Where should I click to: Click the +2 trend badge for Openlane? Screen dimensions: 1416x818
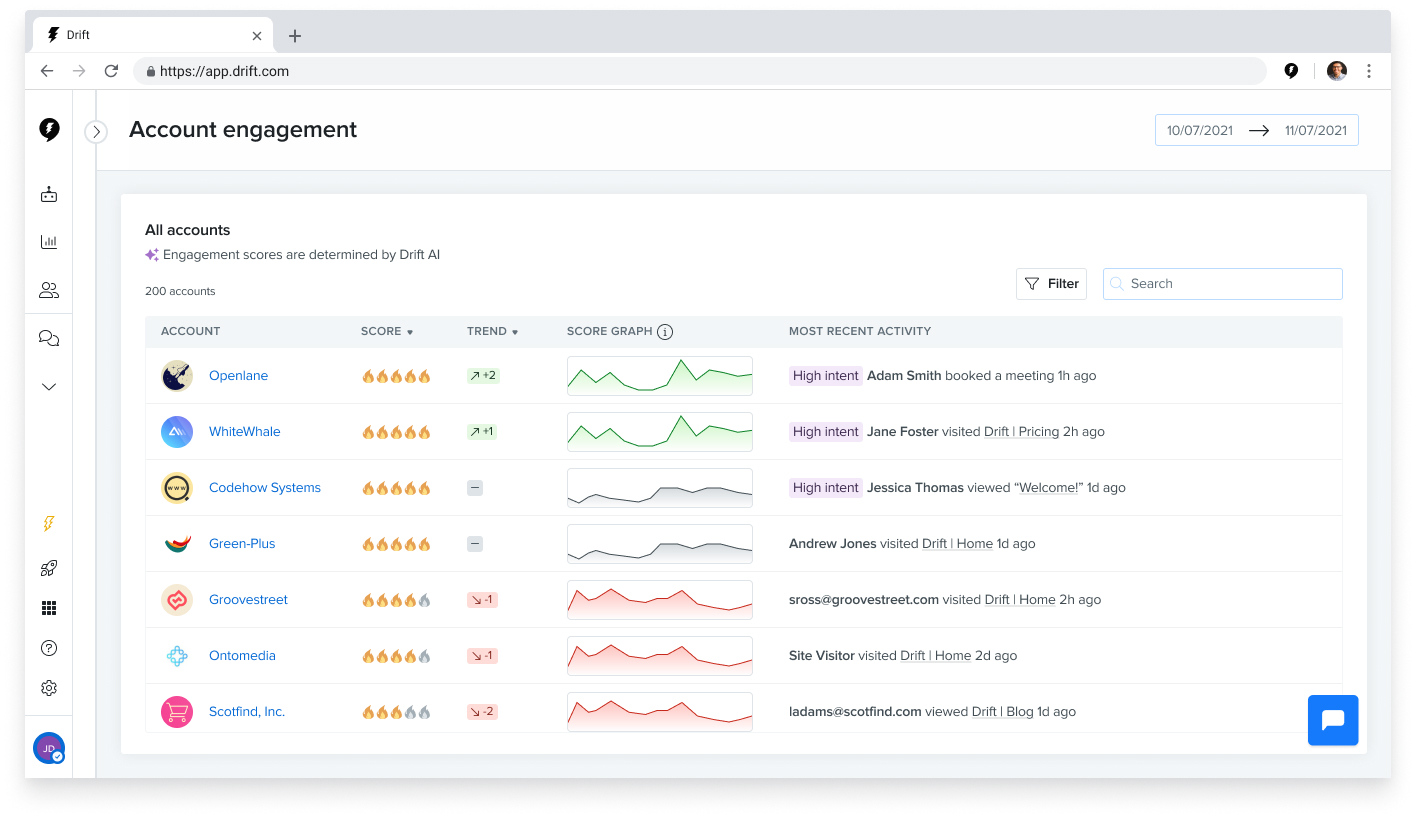483,376
